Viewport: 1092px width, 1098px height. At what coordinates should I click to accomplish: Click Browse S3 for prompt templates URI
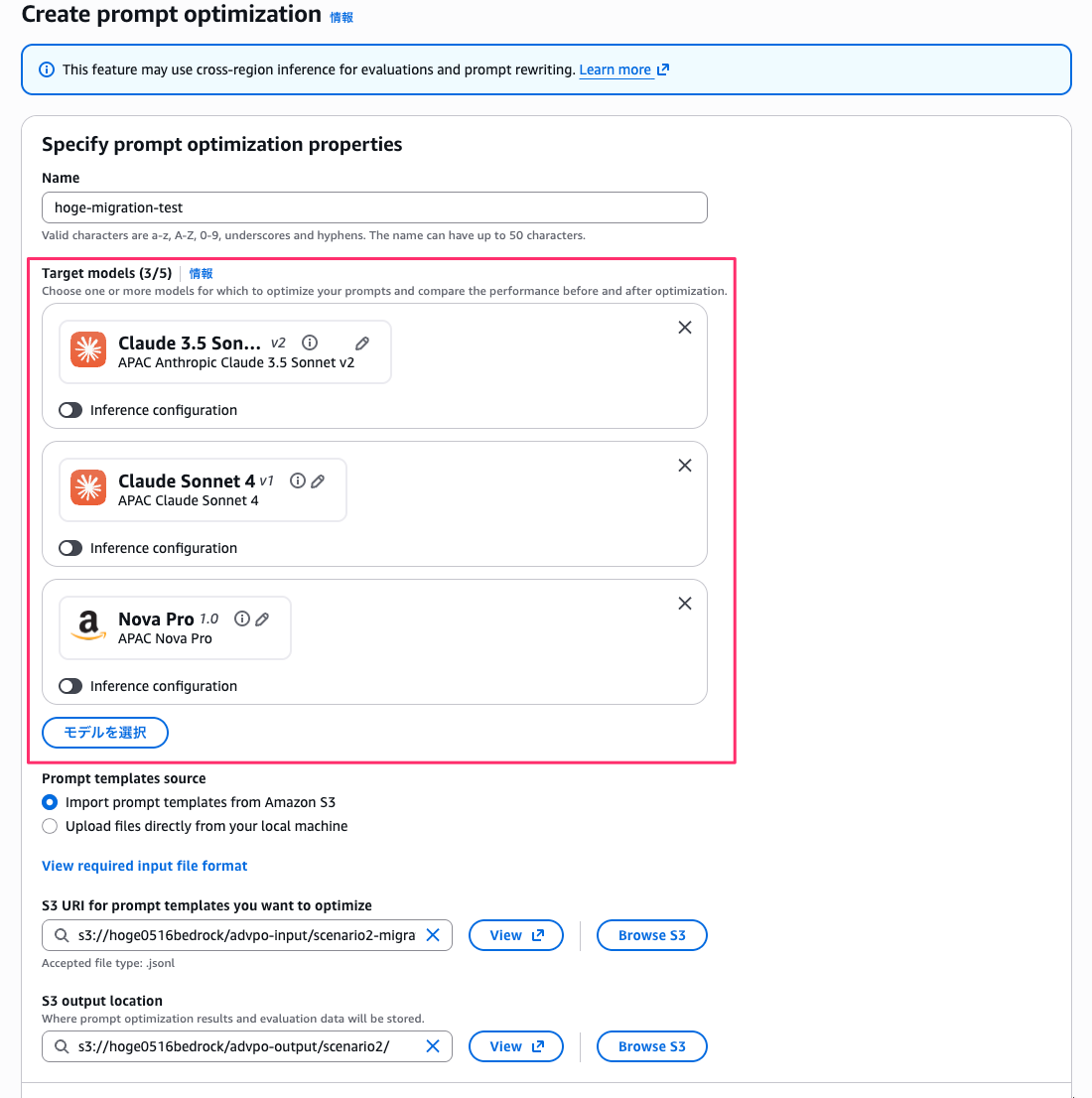click(651, 935)
